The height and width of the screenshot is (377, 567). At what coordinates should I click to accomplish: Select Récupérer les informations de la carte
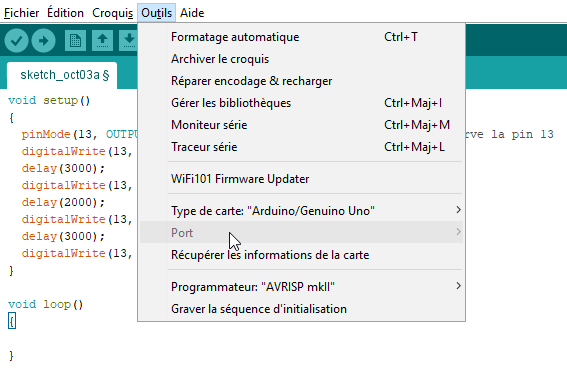[302, 255]
